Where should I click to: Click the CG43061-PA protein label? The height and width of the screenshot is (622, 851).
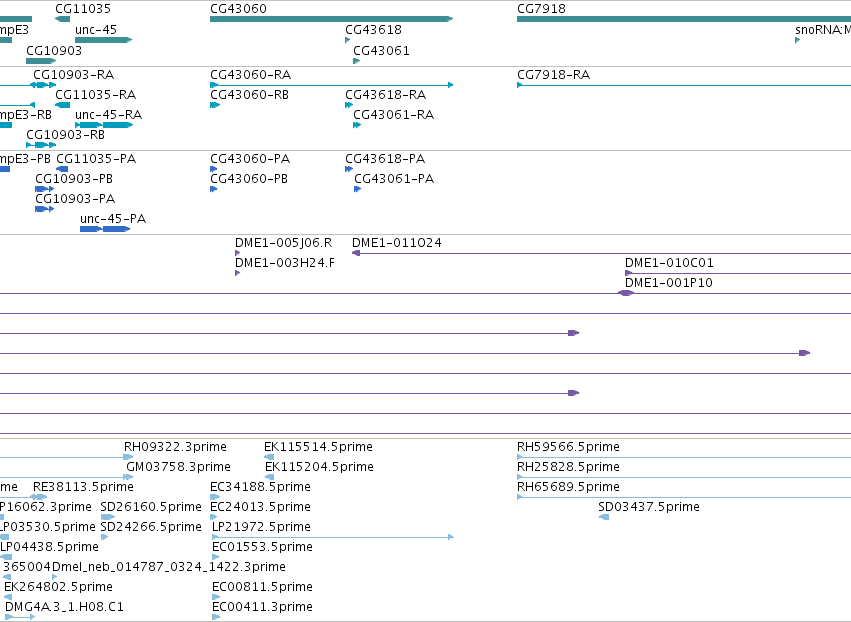(x=394, y=179)
